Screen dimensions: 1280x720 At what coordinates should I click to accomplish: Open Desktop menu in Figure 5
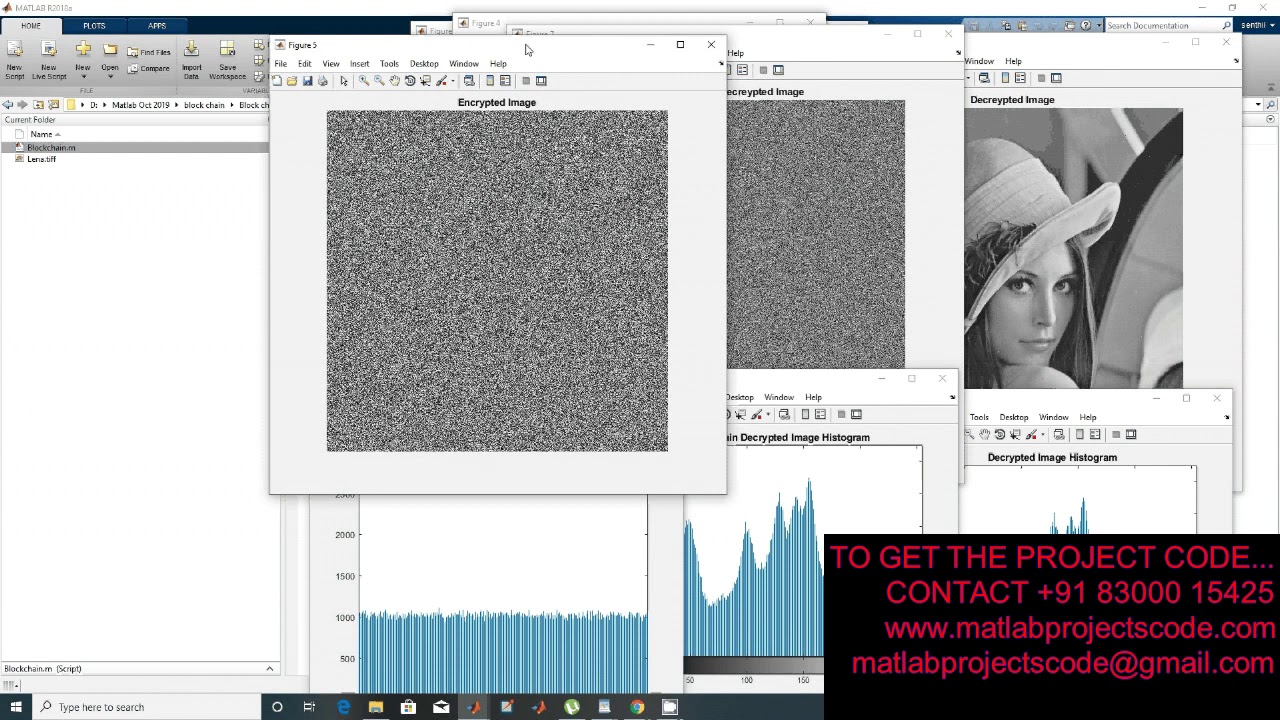[424, 63]
